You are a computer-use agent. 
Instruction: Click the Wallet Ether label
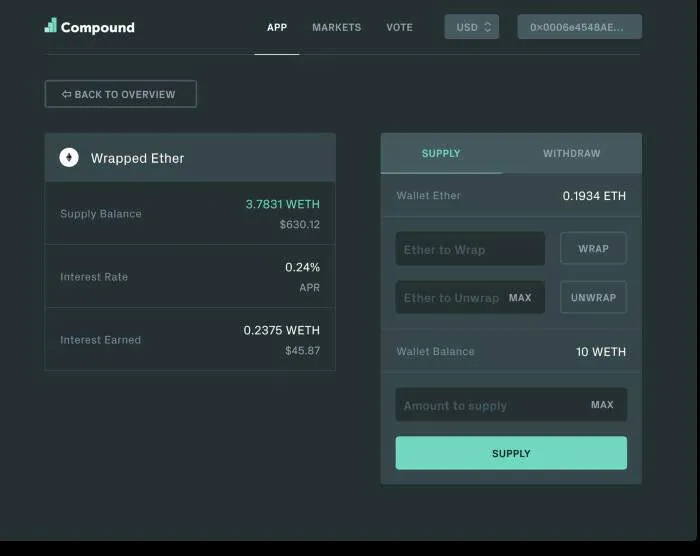click(429, 196)
